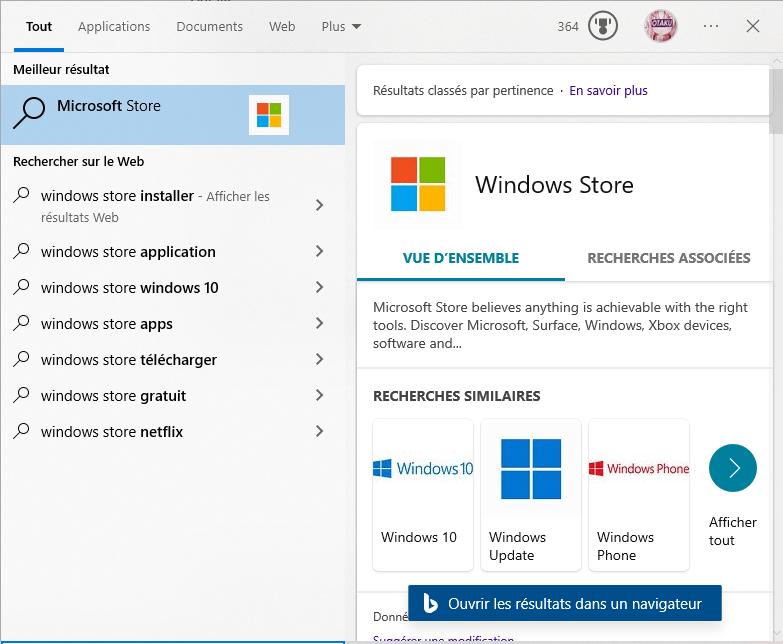
Task: Open the Windows 10 similar search card
Action: click(423, 495)
